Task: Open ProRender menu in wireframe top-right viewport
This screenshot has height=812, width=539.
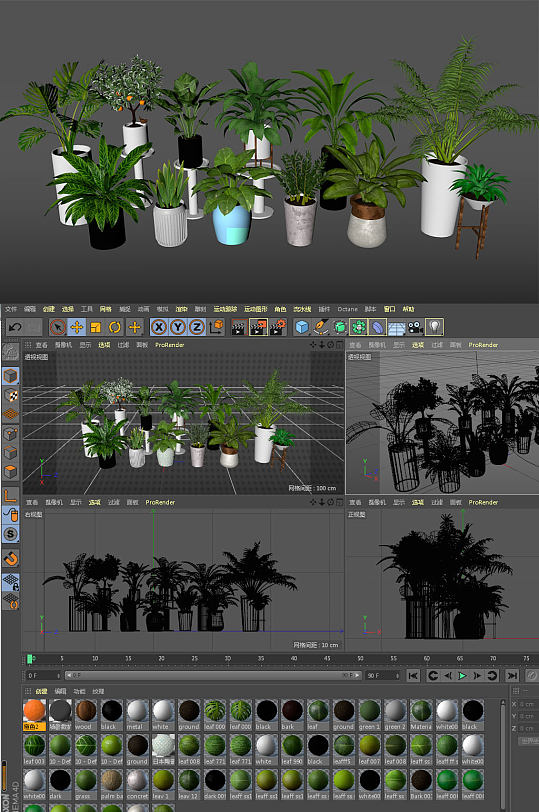Action: [x=483, y=345]
